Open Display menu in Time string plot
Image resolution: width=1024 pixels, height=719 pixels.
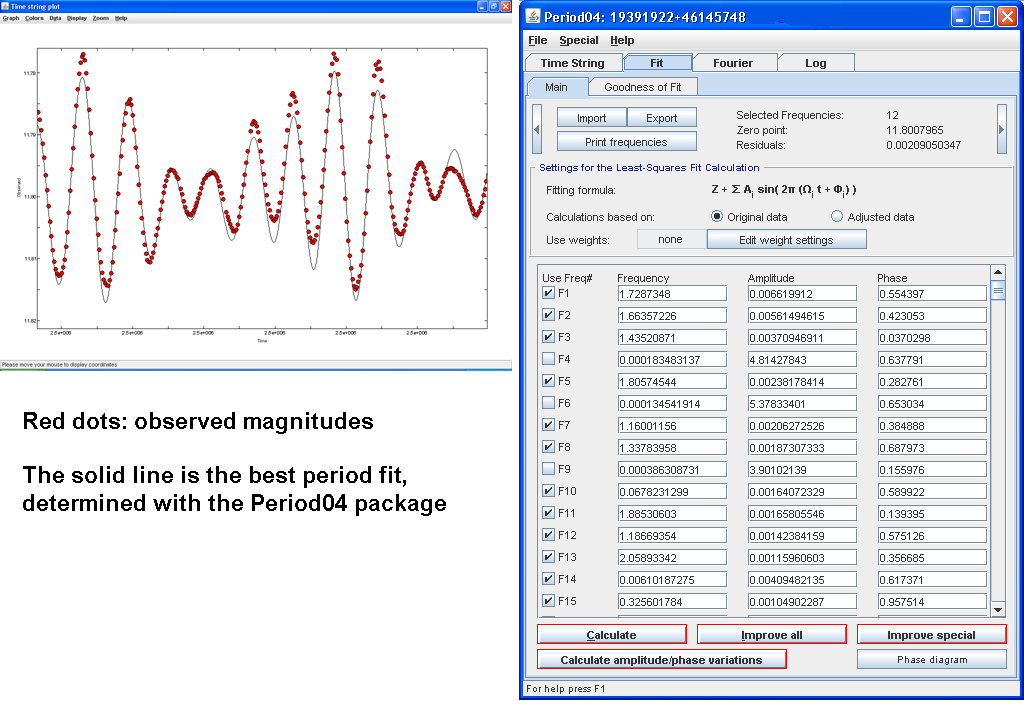pos(77,18)
